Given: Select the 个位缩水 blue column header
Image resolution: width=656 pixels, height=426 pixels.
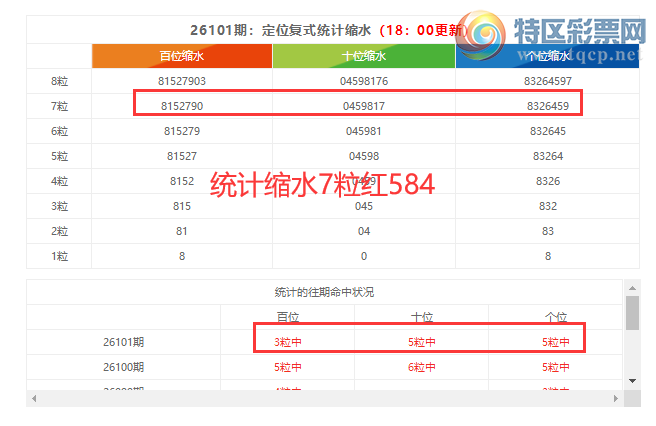Looking at the screenshot, I should (x=547, y=57).
